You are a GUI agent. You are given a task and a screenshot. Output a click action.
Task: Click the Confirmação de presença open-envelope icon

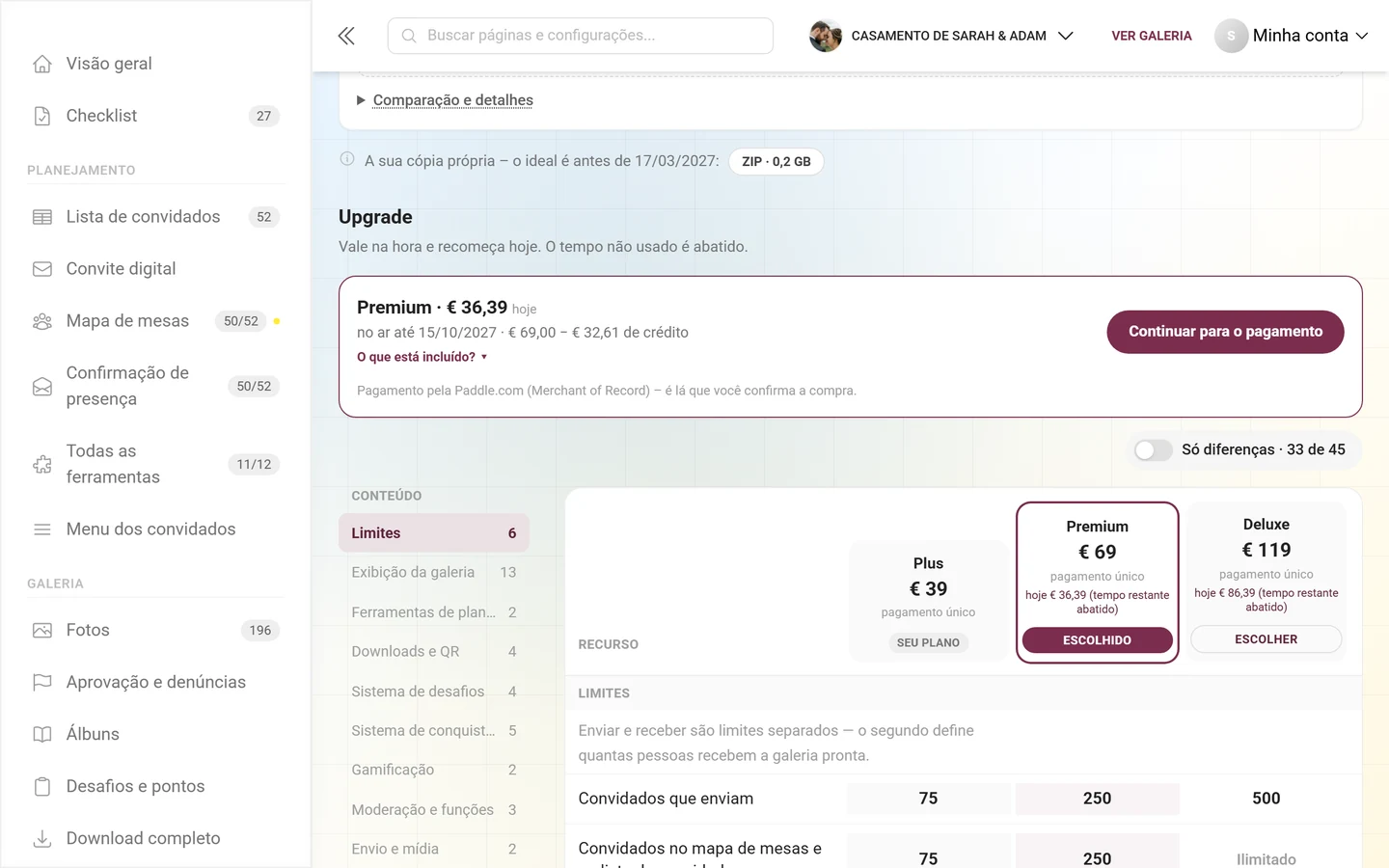(x=42, y=387)
